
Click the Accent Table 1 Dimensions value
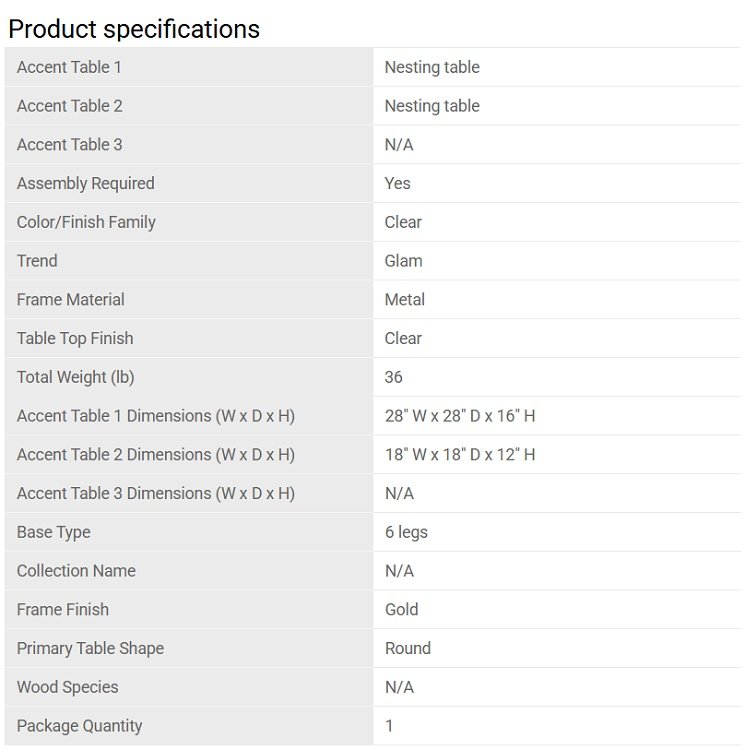[459, 416]
